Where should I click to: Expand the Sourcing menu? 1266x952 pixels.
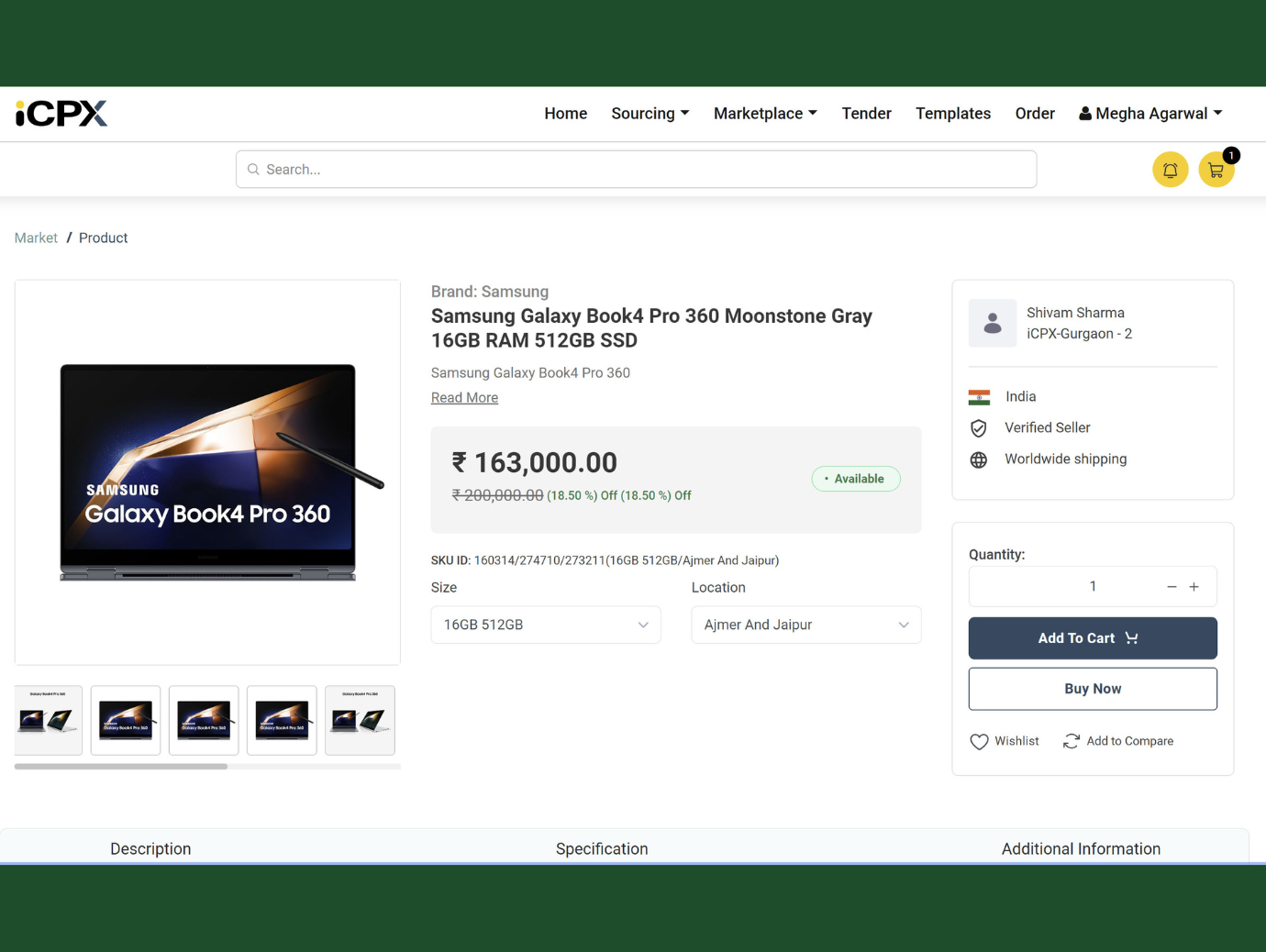(x=650, y=114)
